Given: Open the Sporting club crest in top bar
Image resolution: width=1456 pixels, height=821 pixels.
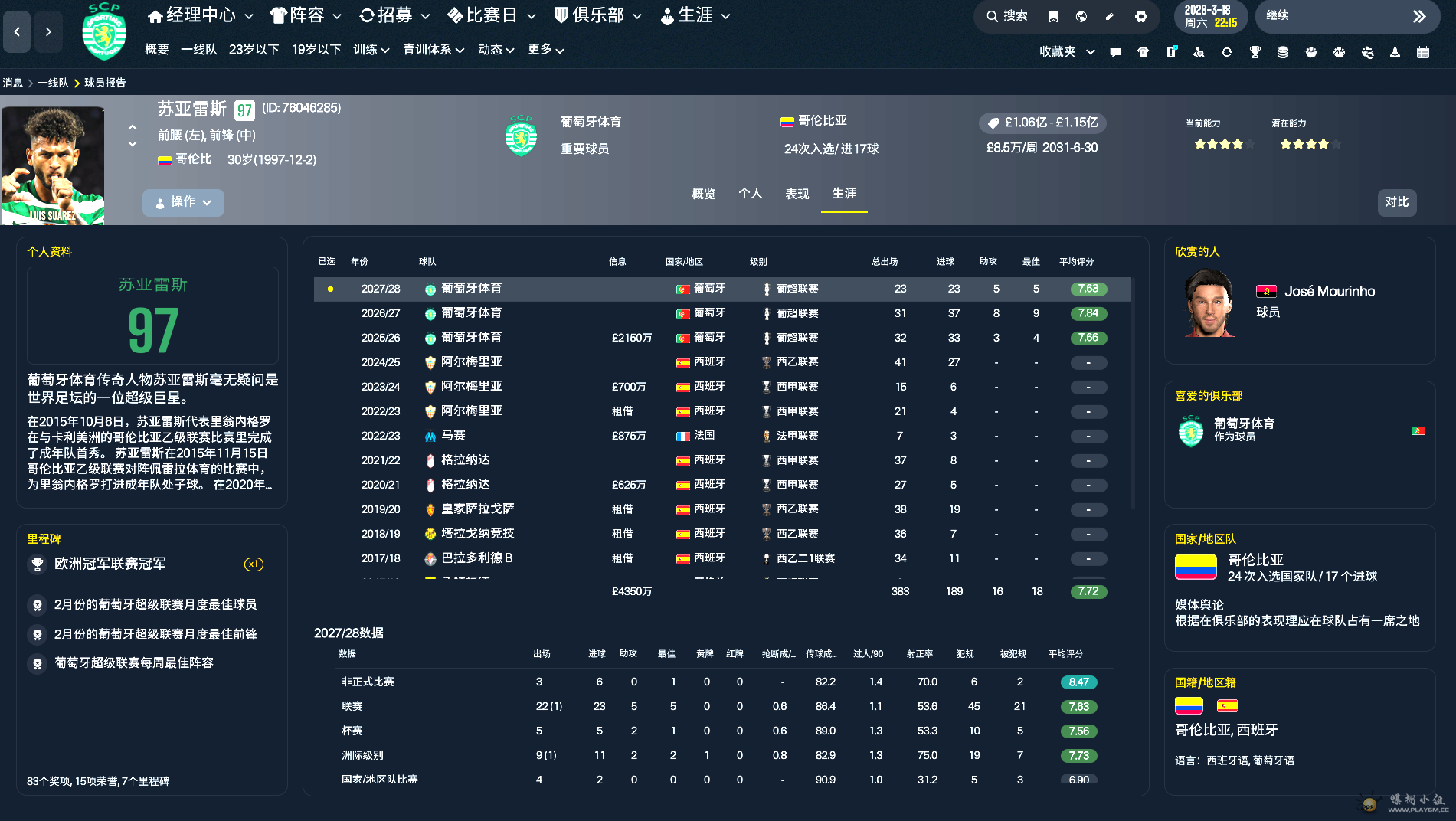Looking at the screenshot, I should point(104,31).
